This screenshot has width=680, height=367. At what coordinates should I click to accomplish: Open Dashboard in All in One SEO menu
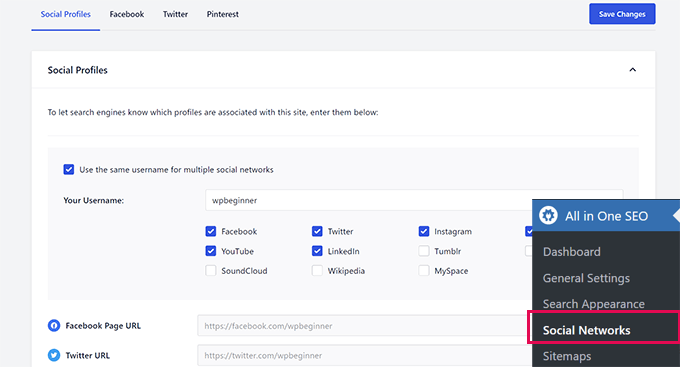click(572, 252)
